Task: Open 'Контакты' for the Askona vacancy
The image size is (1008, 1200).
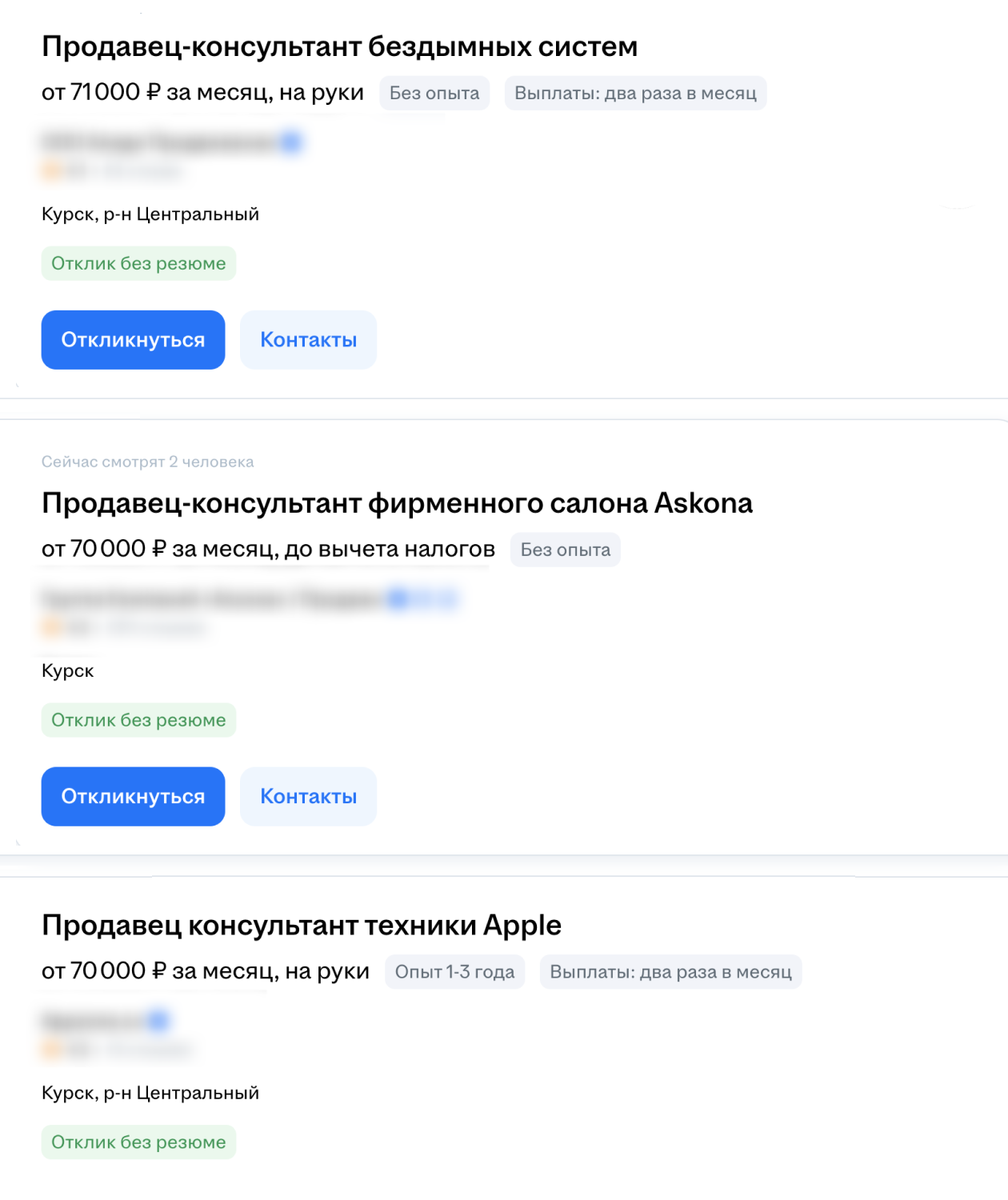Action: point(307,796)
